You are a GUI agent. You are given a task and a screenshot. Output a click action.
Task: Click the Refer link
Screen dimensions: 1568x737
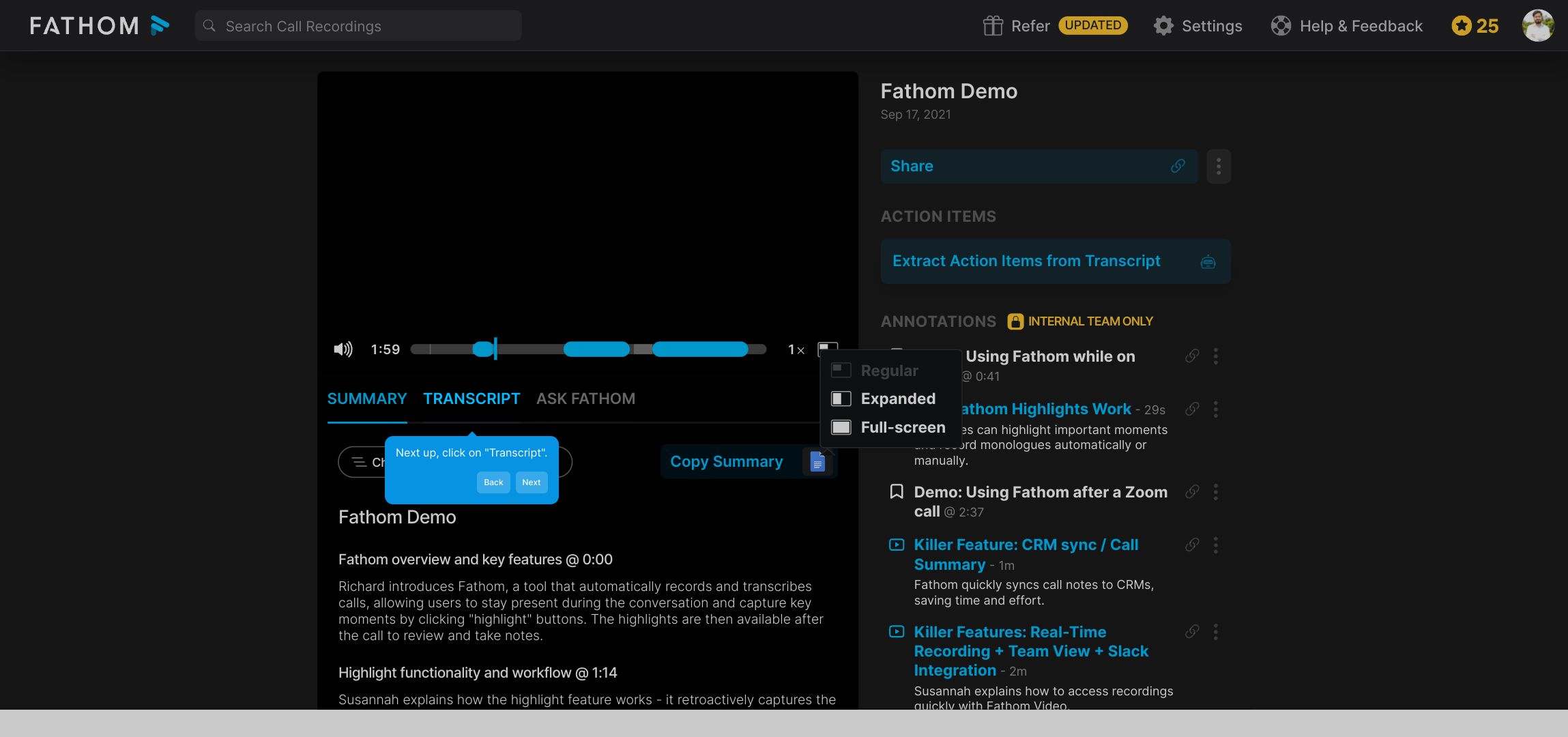1030,26
